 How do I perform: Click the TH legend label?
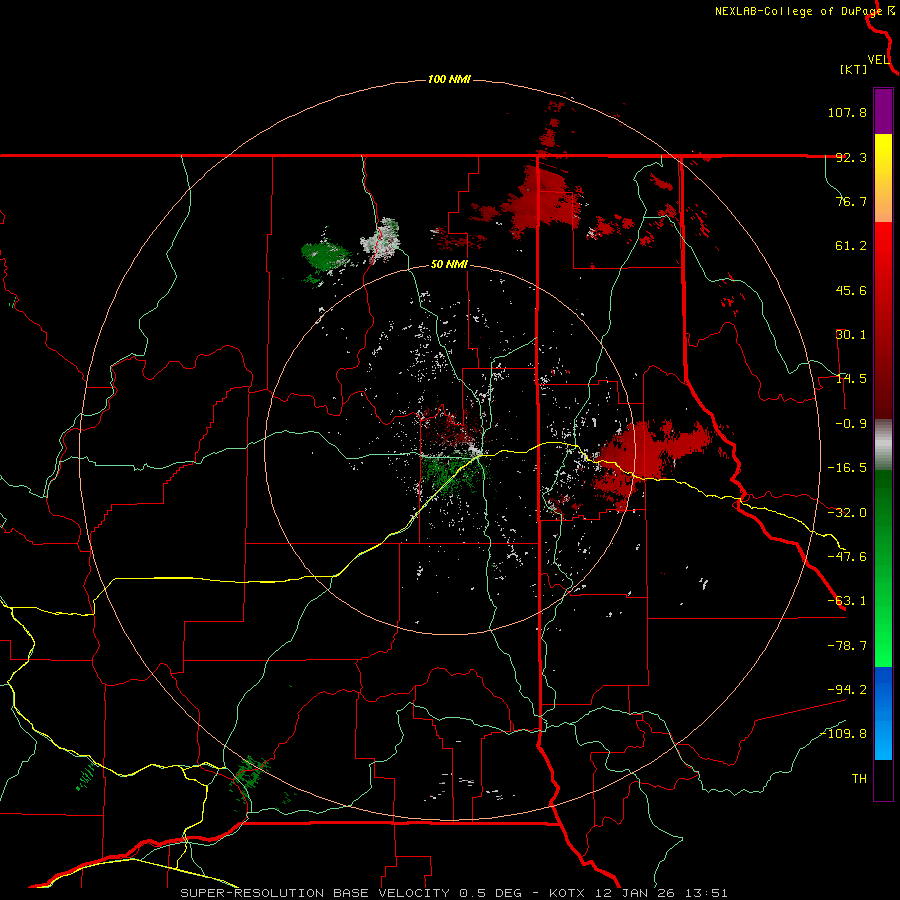point(859,779)
